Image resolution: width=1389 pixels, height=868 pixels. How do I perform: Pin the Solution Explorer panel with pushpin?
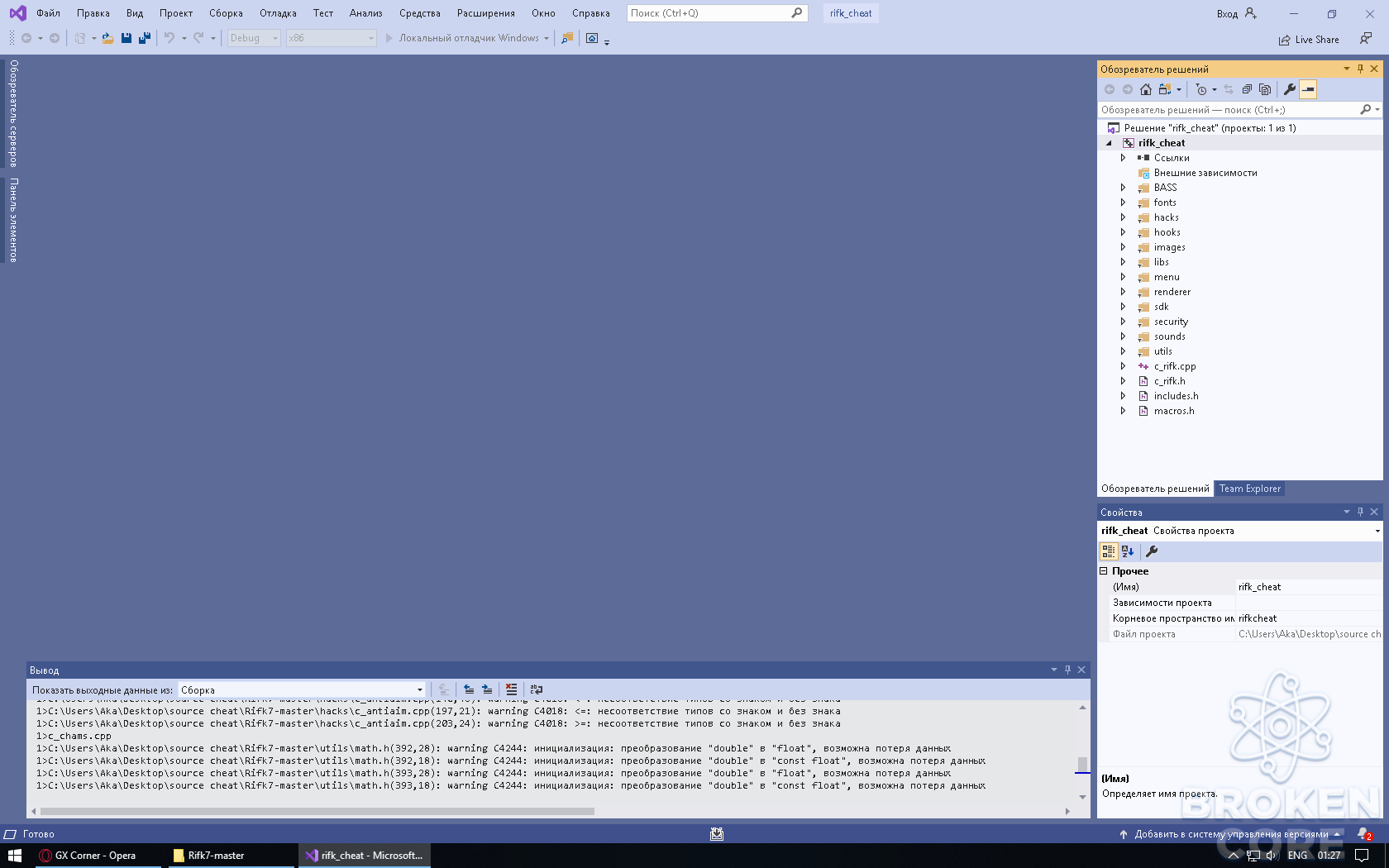[x=1360, y=69]
